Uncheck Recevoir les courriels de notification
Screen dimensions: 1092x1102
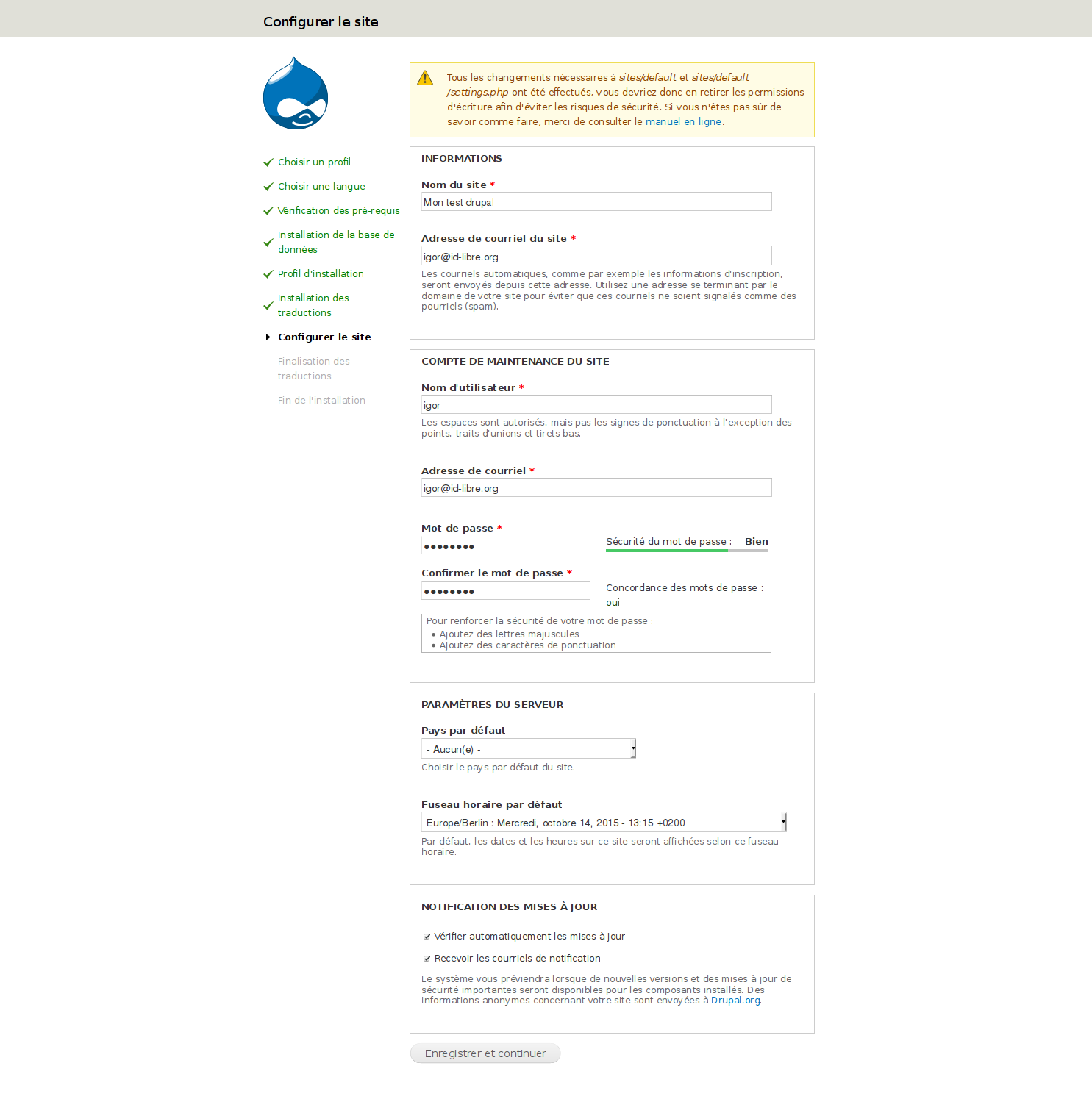(x=427, y=959)
